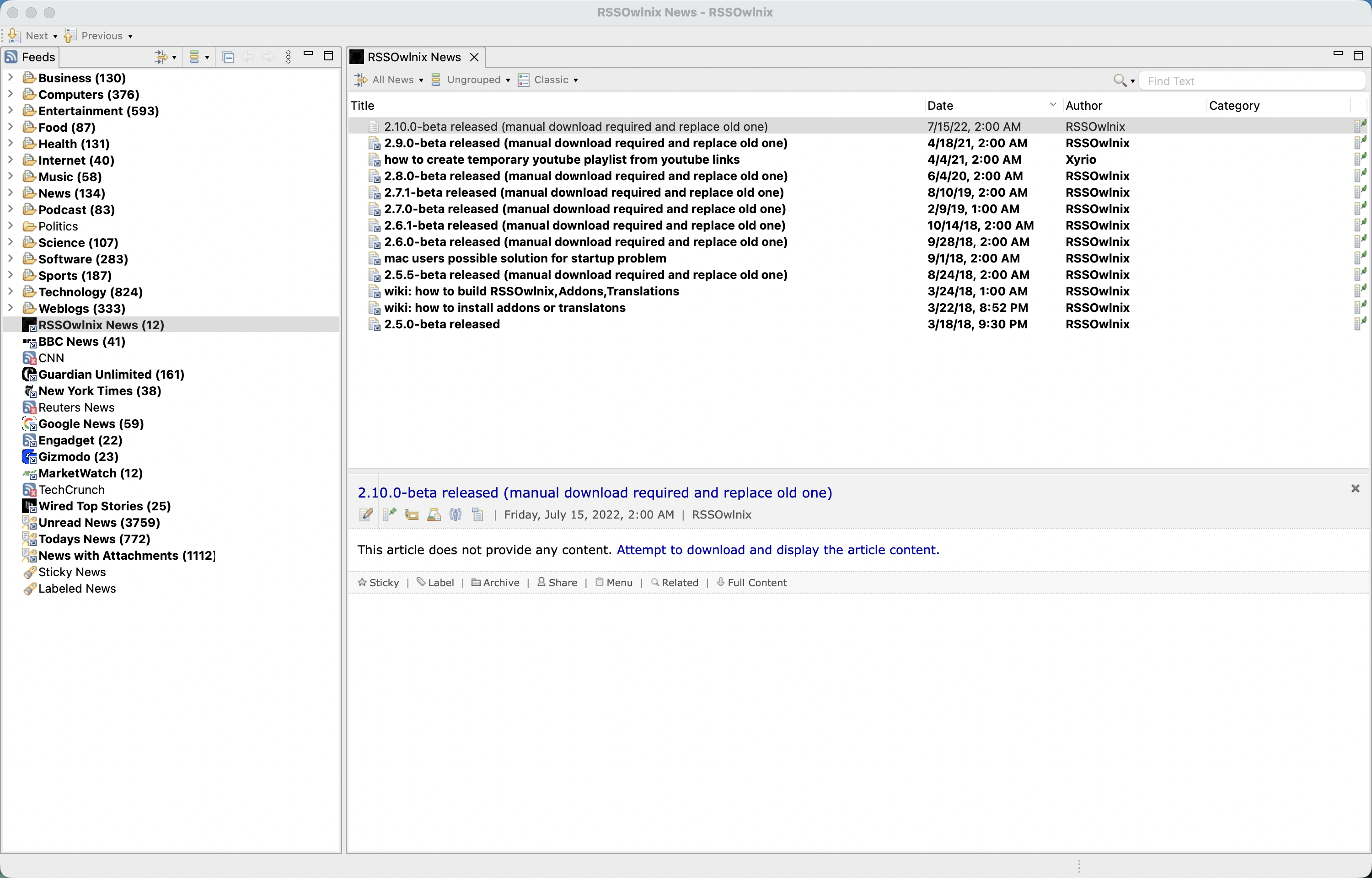Viewport: 1372px width, 878px height.
Task: Expand the Technology folder
Action: tap(10, 291)
